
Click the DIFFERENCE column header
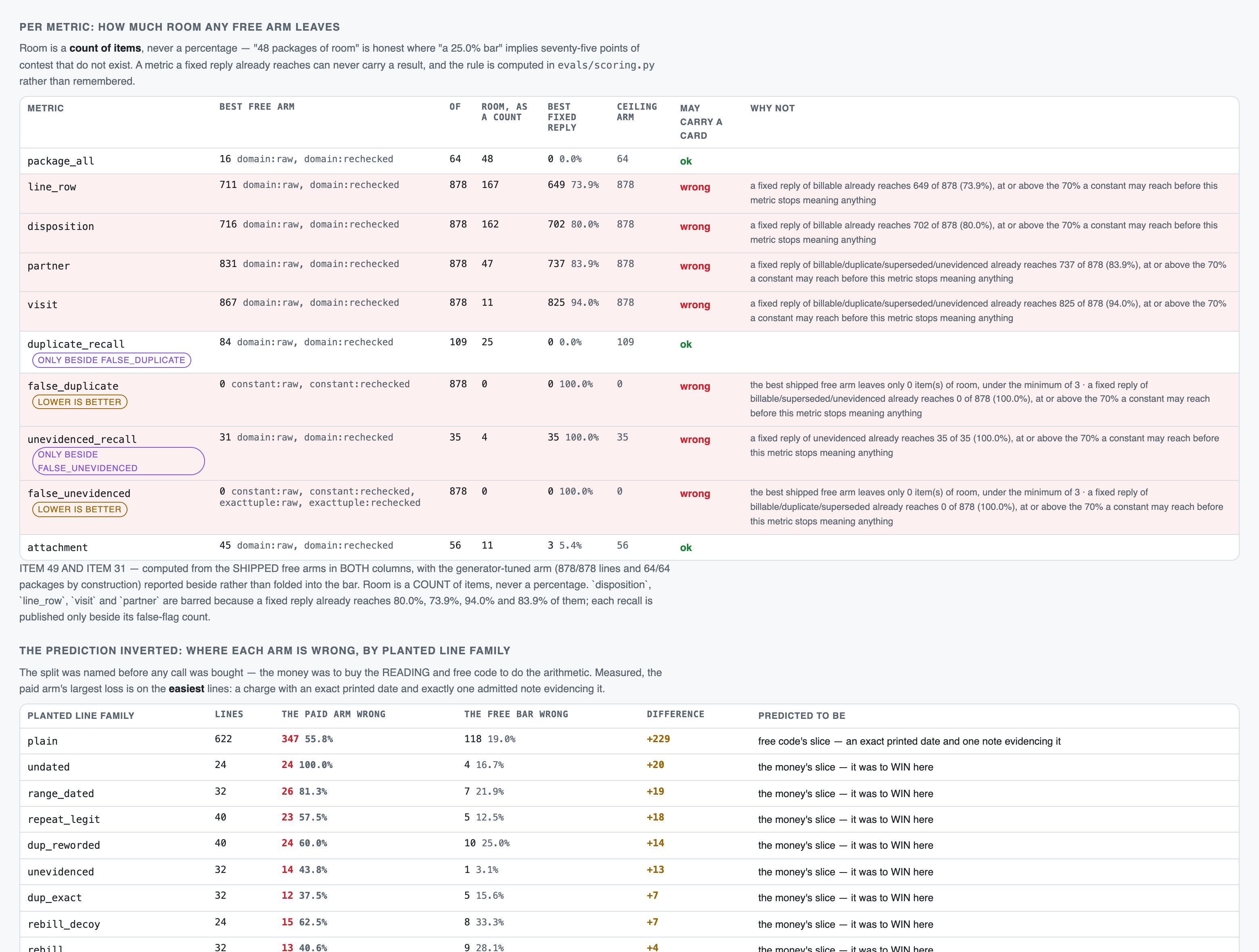[x=675, y=714]
